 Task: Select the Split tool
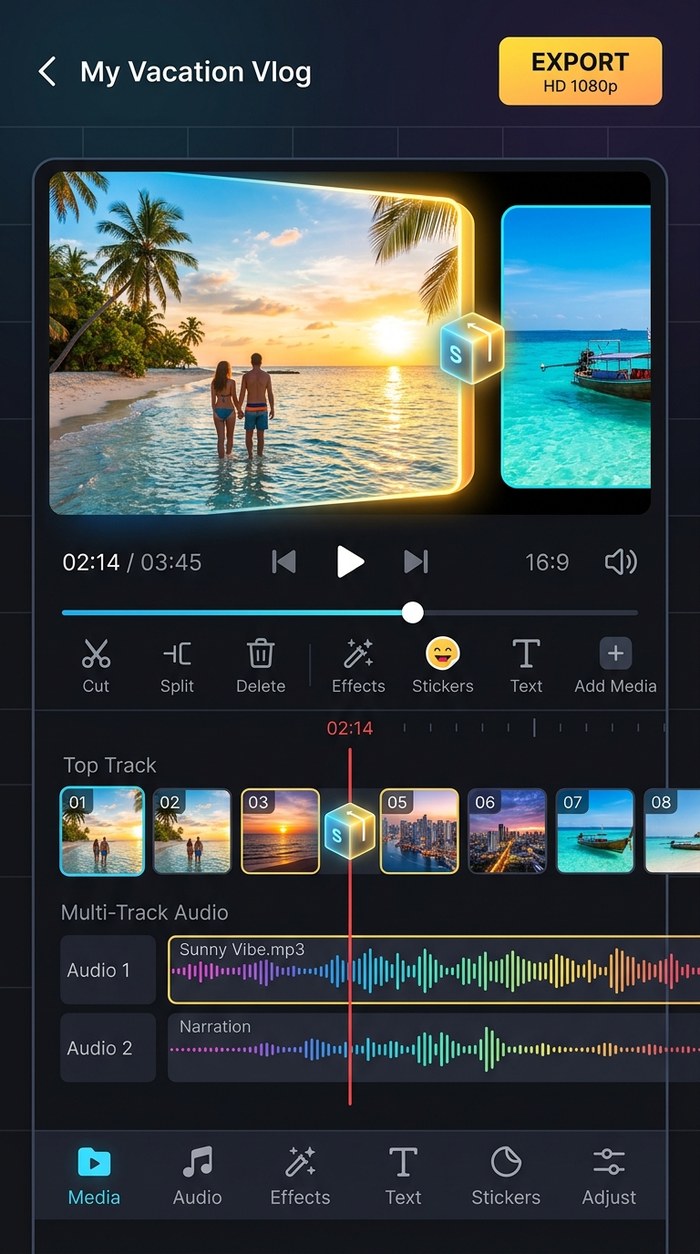[177, 666]
